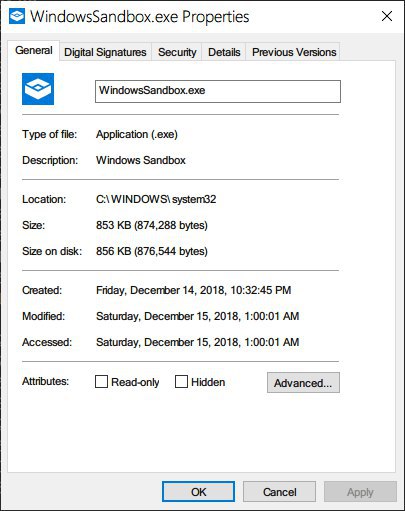Click the WindowsSandbox.exe file name field
The height and width of the screenshot is (511, 405).
[x=218, y=91]
